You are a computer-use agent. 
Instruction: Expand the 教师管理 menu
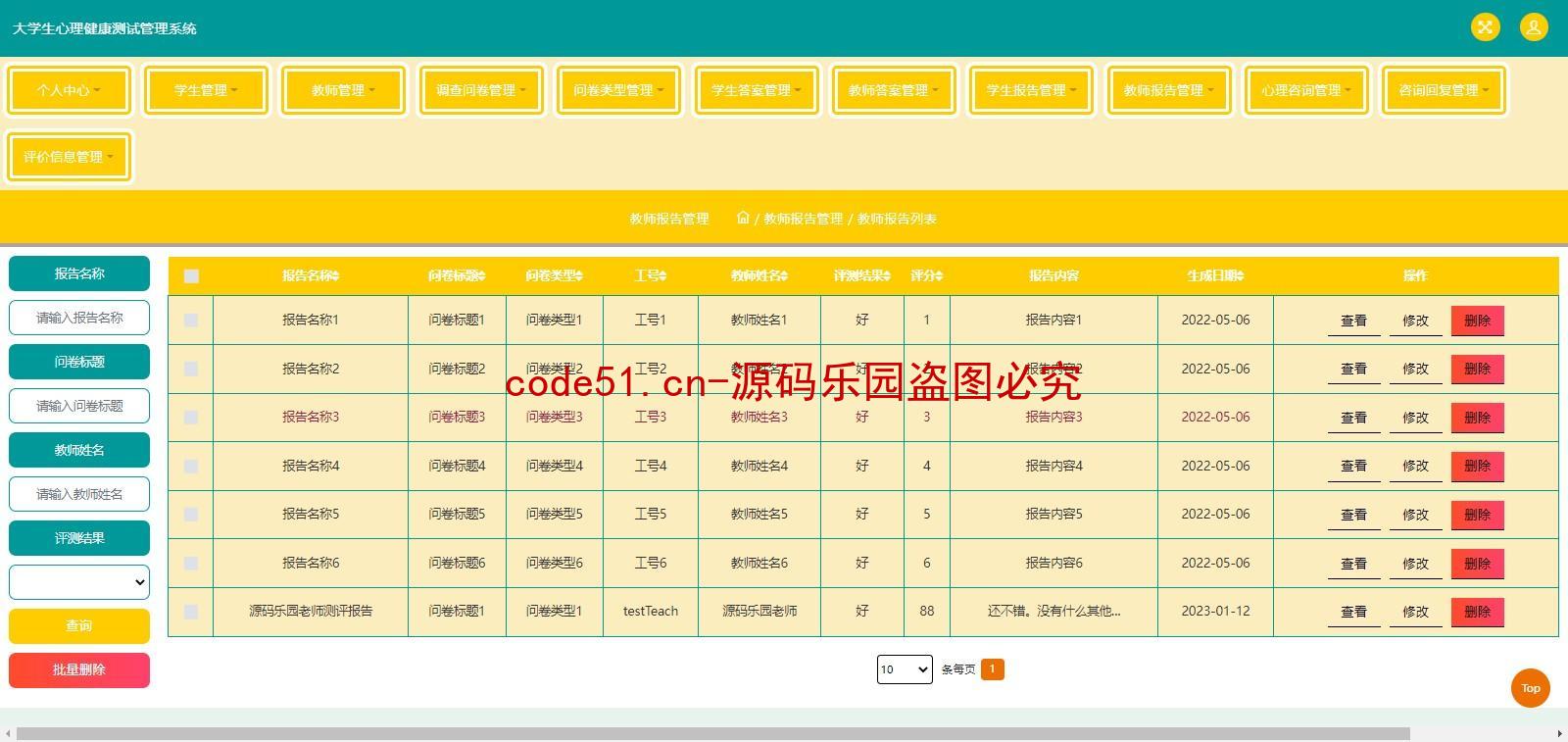[x=343, y=90]
